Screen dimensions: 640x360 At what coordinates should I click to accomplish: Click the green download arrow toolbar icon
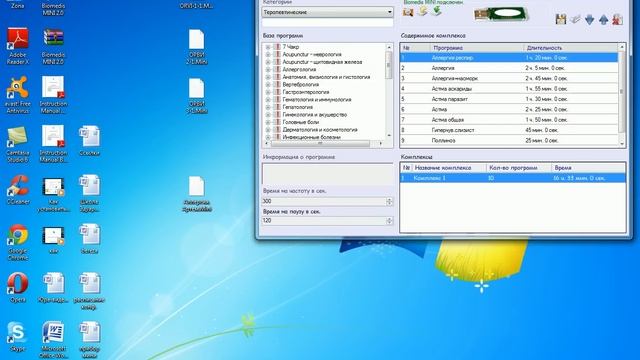(437, 11)
